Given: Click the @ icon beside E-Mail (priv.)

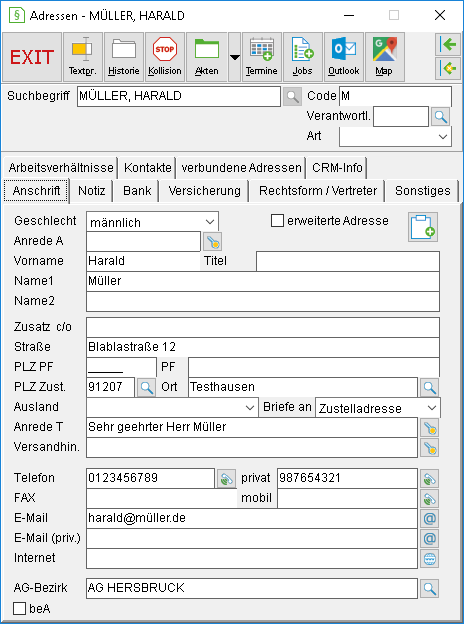Looking at the screenshot, I should tap(429, 538).
